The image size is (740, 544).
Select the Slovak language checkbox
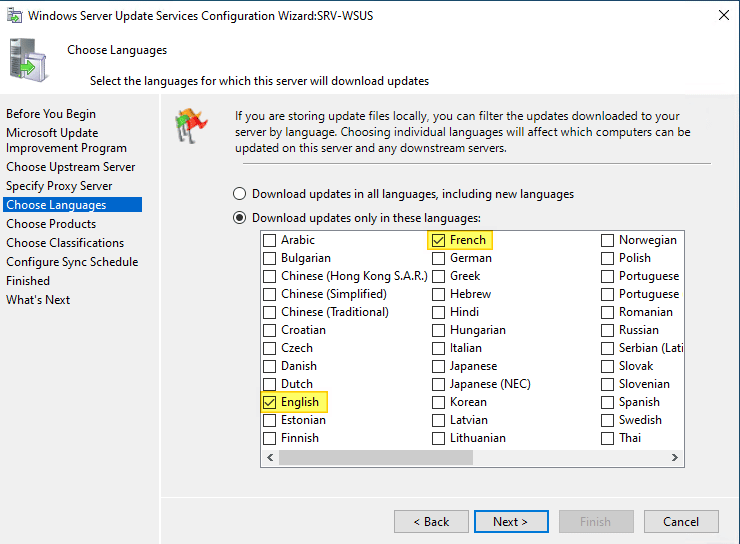[x=607, y=366]
